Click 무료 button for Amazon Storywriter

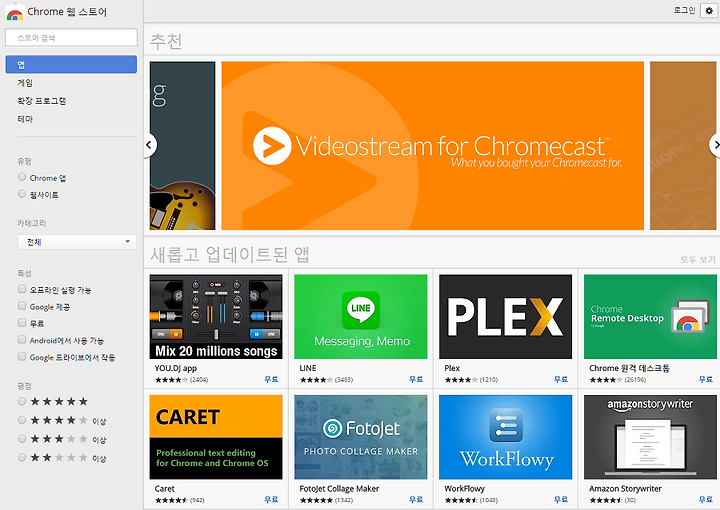coord(706,499)
